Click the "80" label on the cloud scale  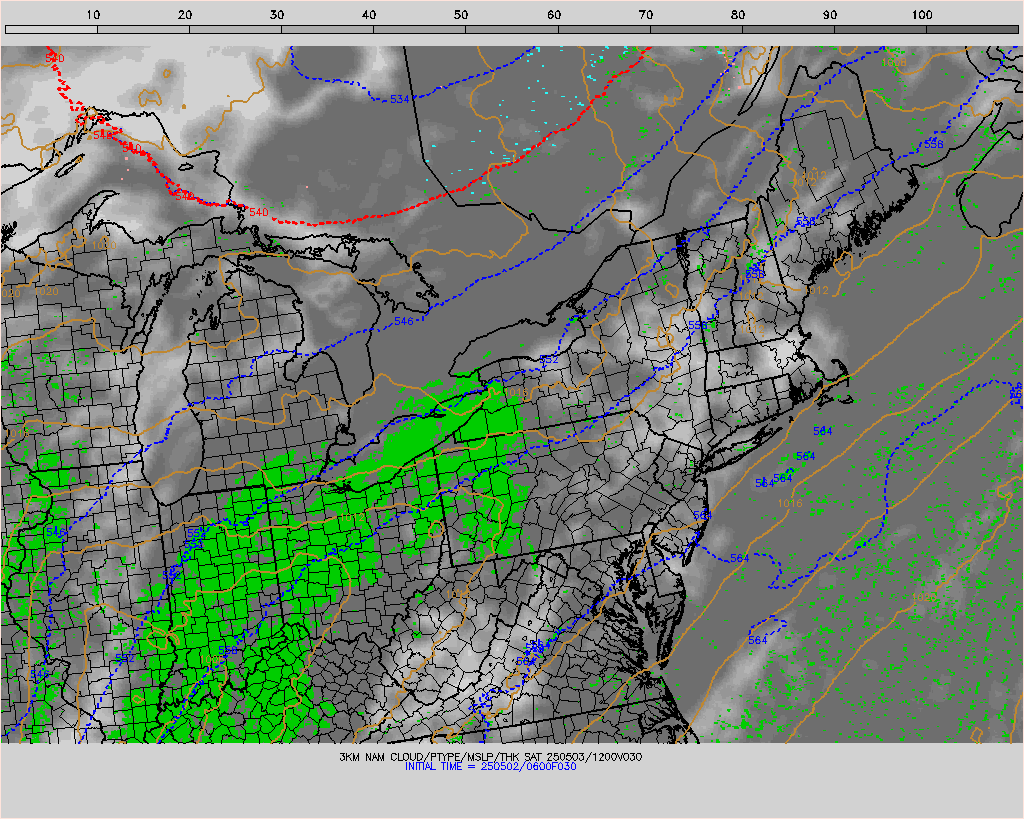pyautogui.click(x=738, y=15)
